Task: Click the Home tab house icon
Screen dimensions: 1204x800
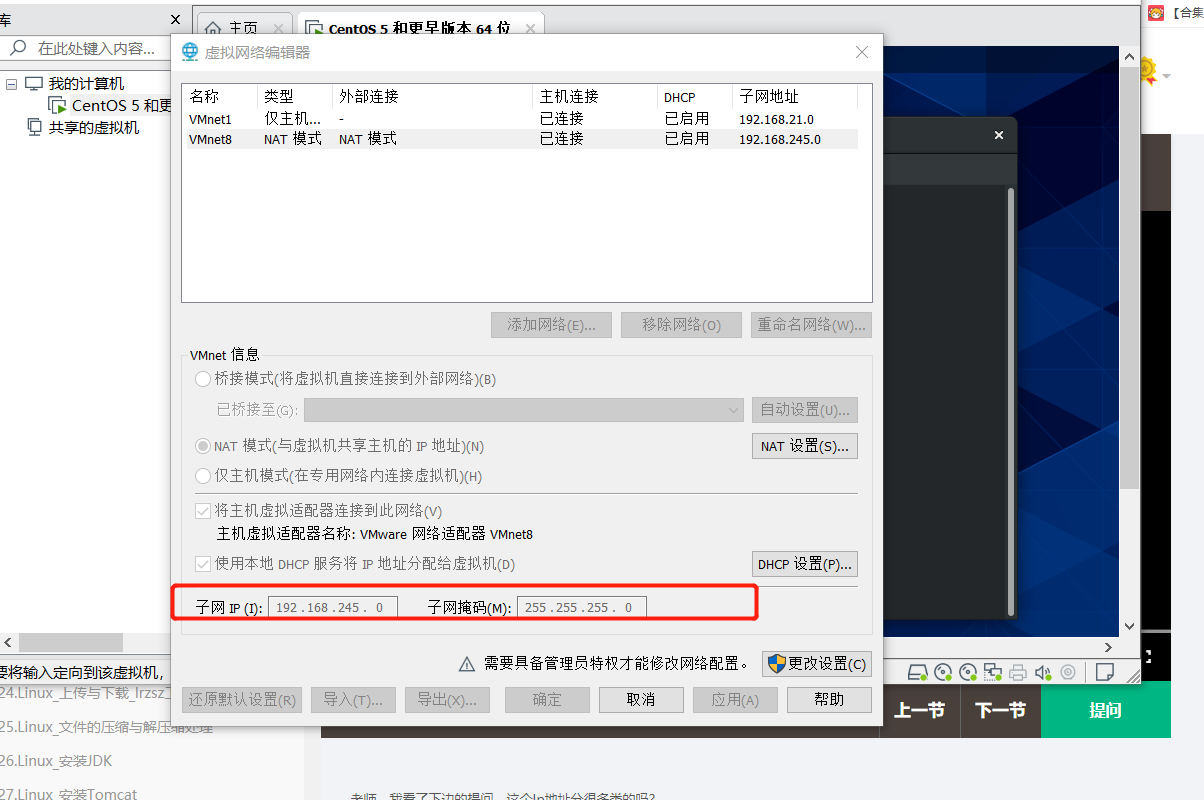Action: pos(213,29)
